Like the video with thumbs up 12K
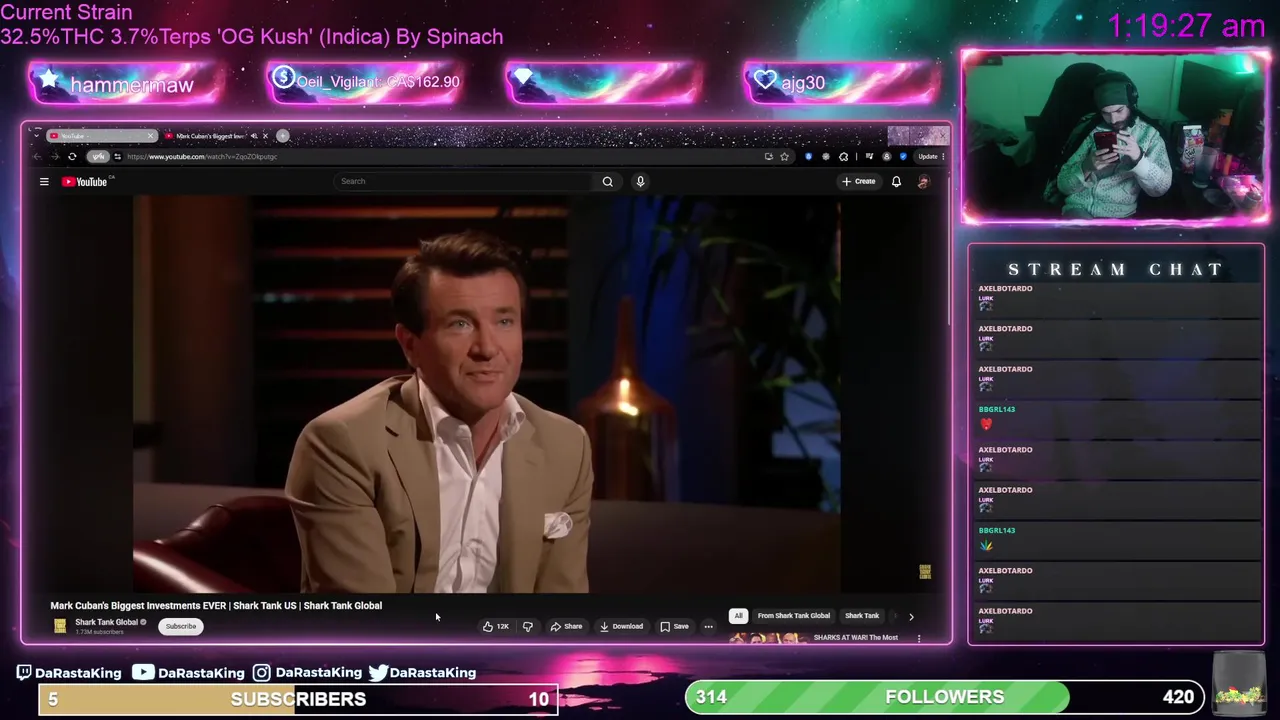The height and width of the screenshot is (720, 1280). coord(496,627)
